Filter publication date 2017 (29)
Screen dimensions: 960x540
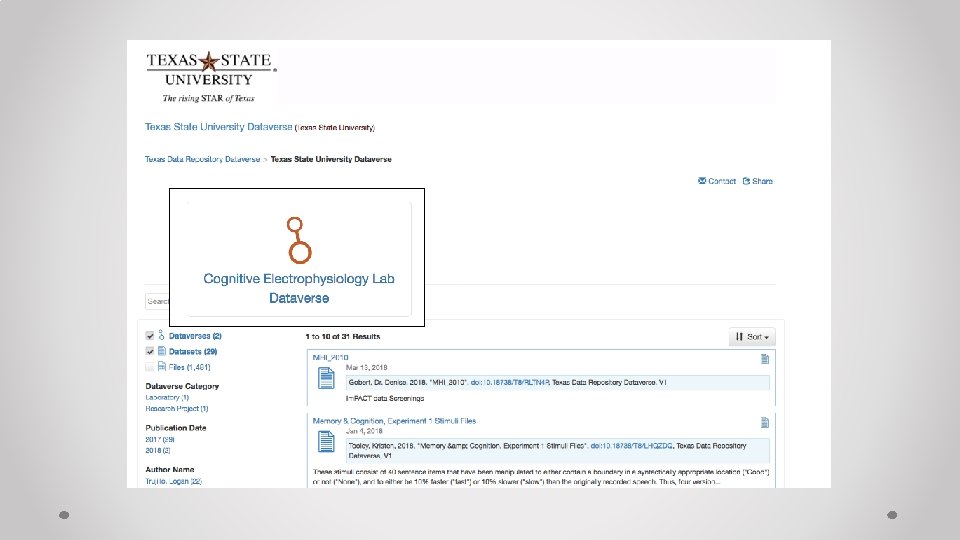160,440
